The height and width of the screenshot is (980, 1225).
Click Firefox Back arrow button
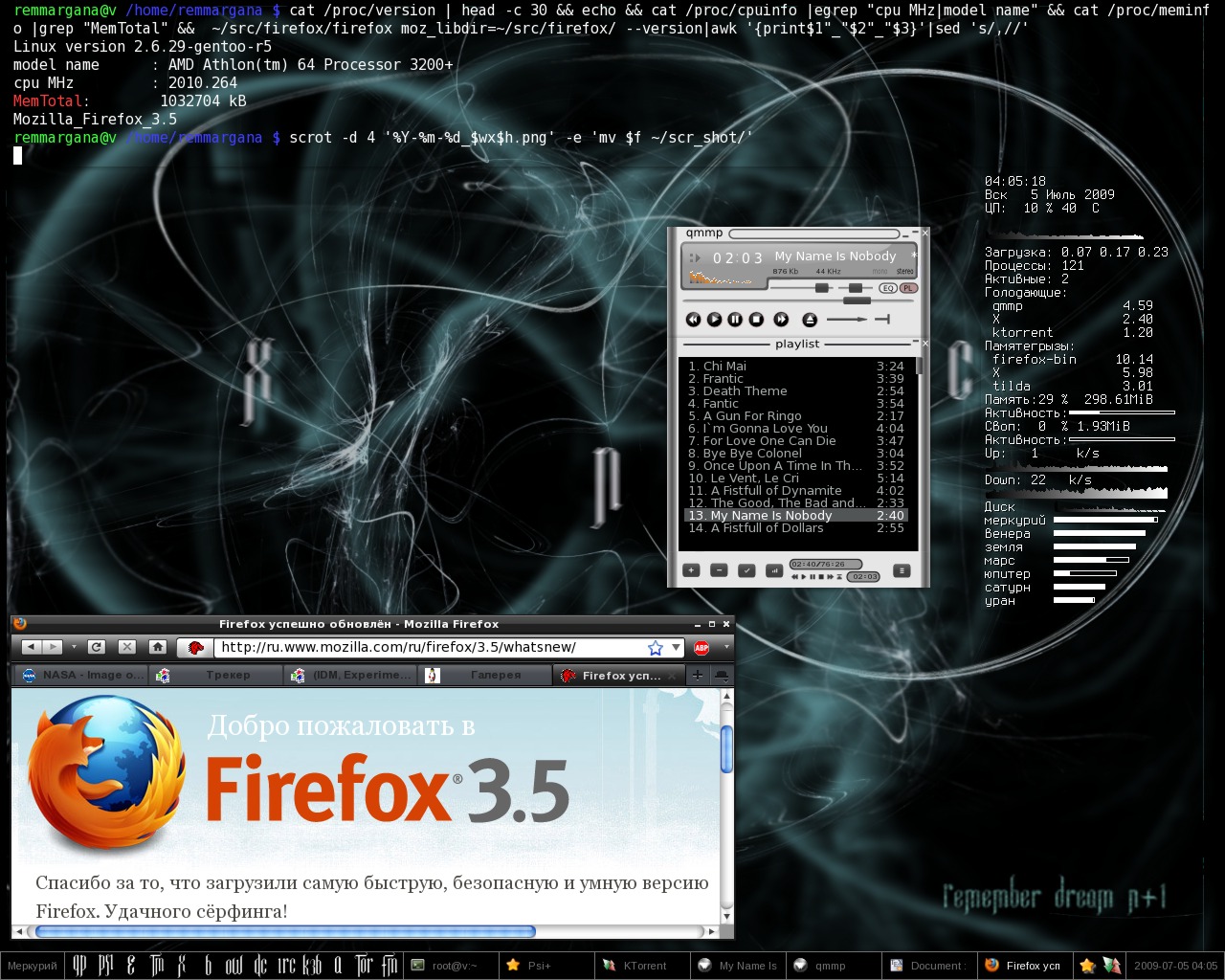pos(32,647)
